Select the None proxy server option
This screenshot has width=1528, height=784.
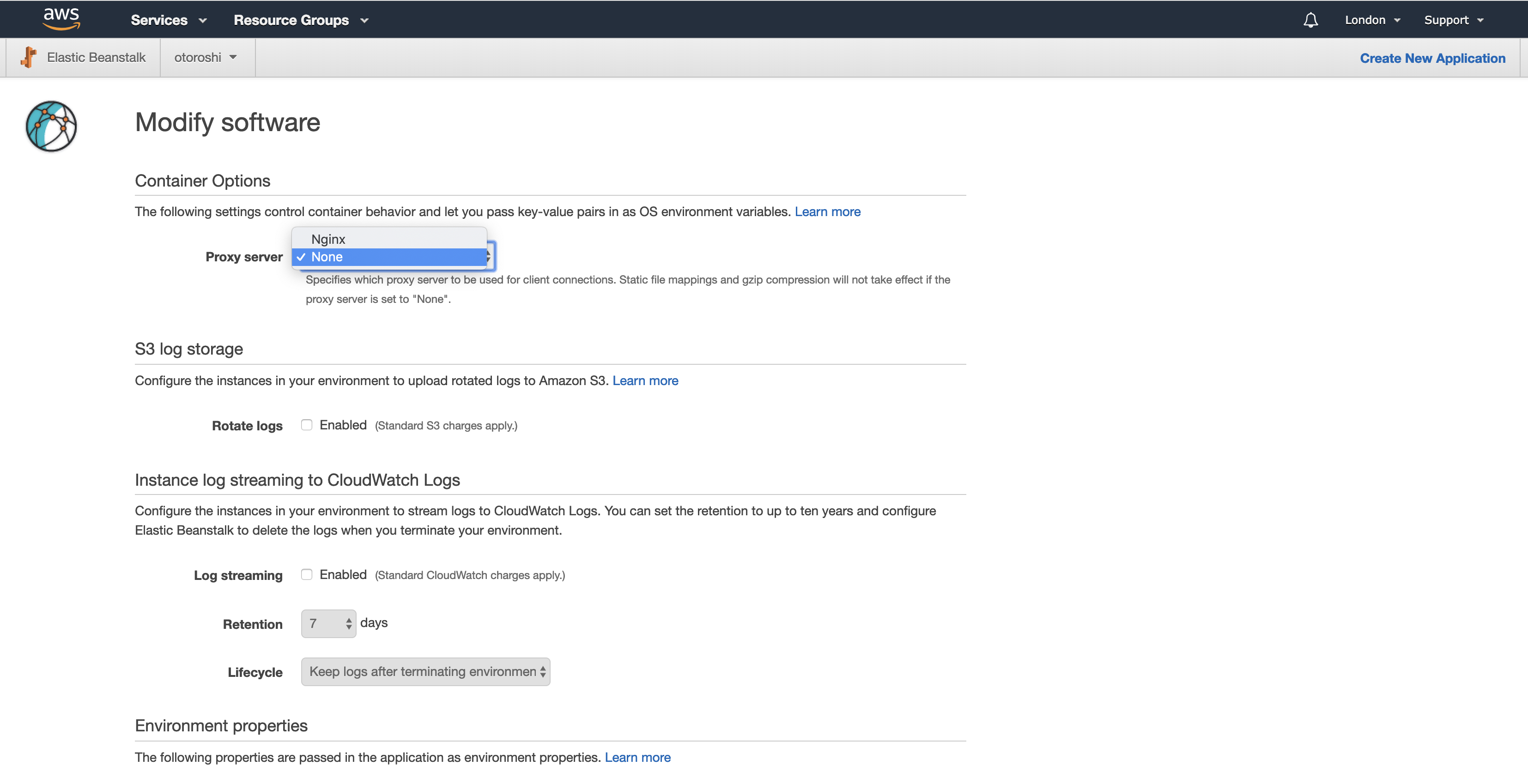327,257
